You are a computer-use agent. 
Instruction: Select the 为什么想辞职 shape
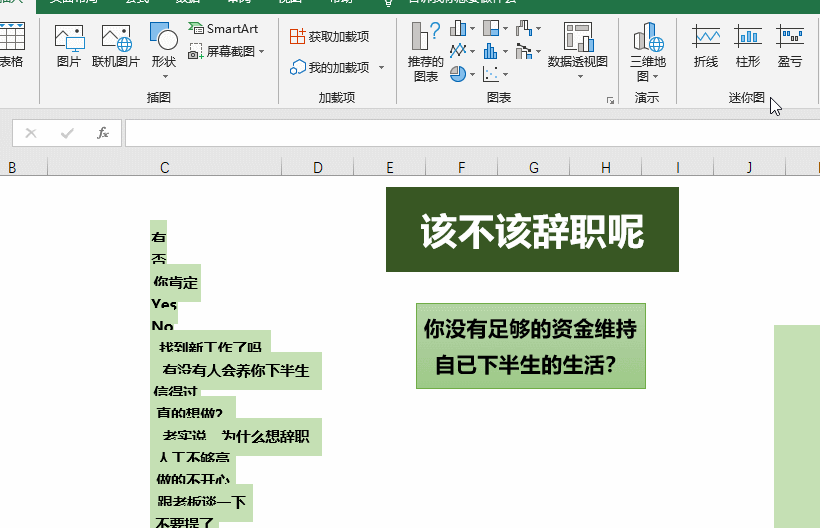pos(236,437)
